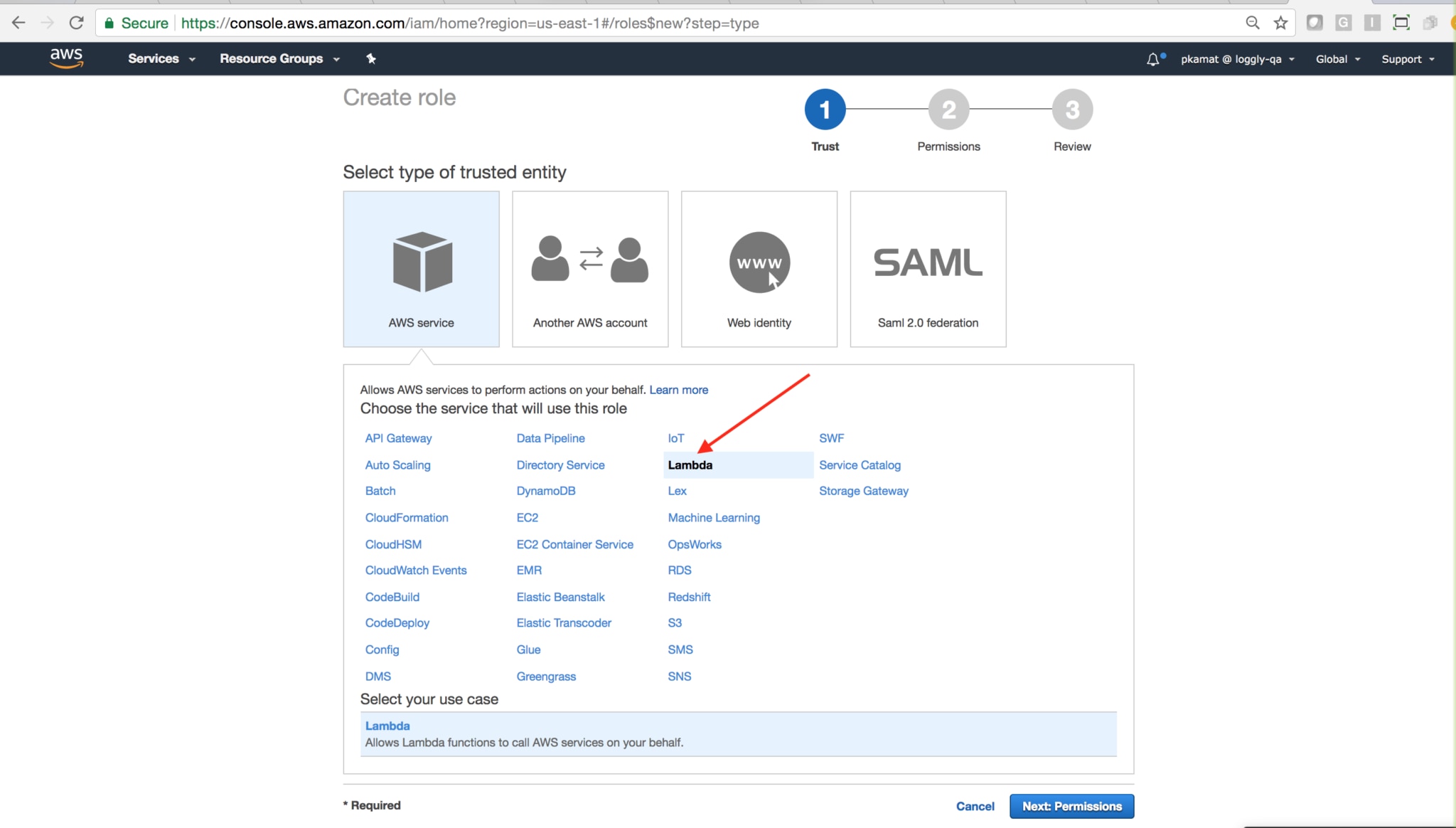This screenshot has width=1456, height=828.
Task: Click the zoom magnifier icon in address bar
Action: (x=1252, y=23)
